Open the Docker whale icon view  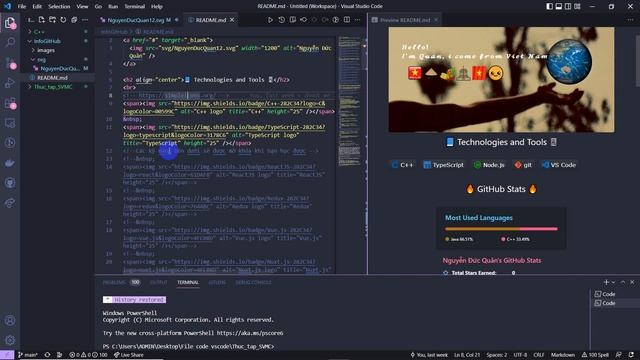coord(10,163)
